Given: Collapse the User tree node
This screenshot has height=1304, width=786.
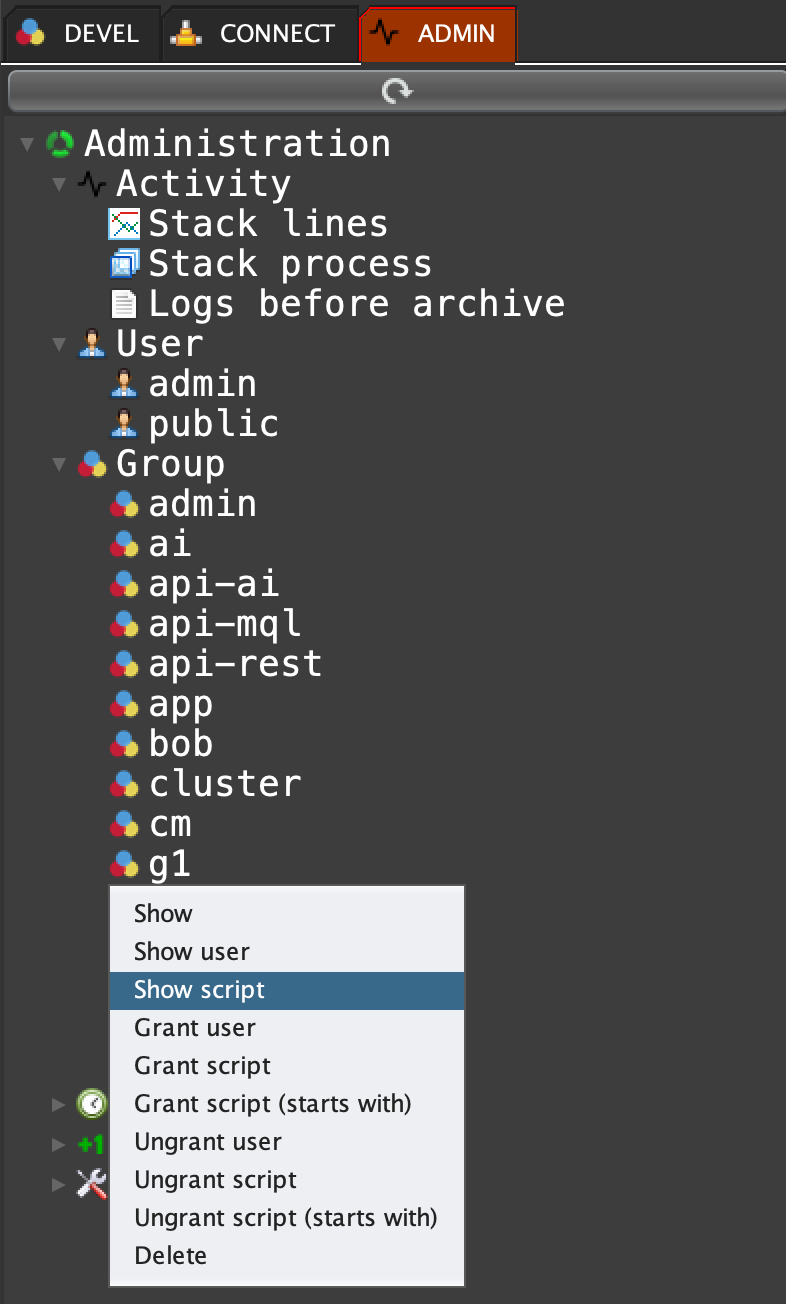Looking at the screenshot, I should (60, 345).
